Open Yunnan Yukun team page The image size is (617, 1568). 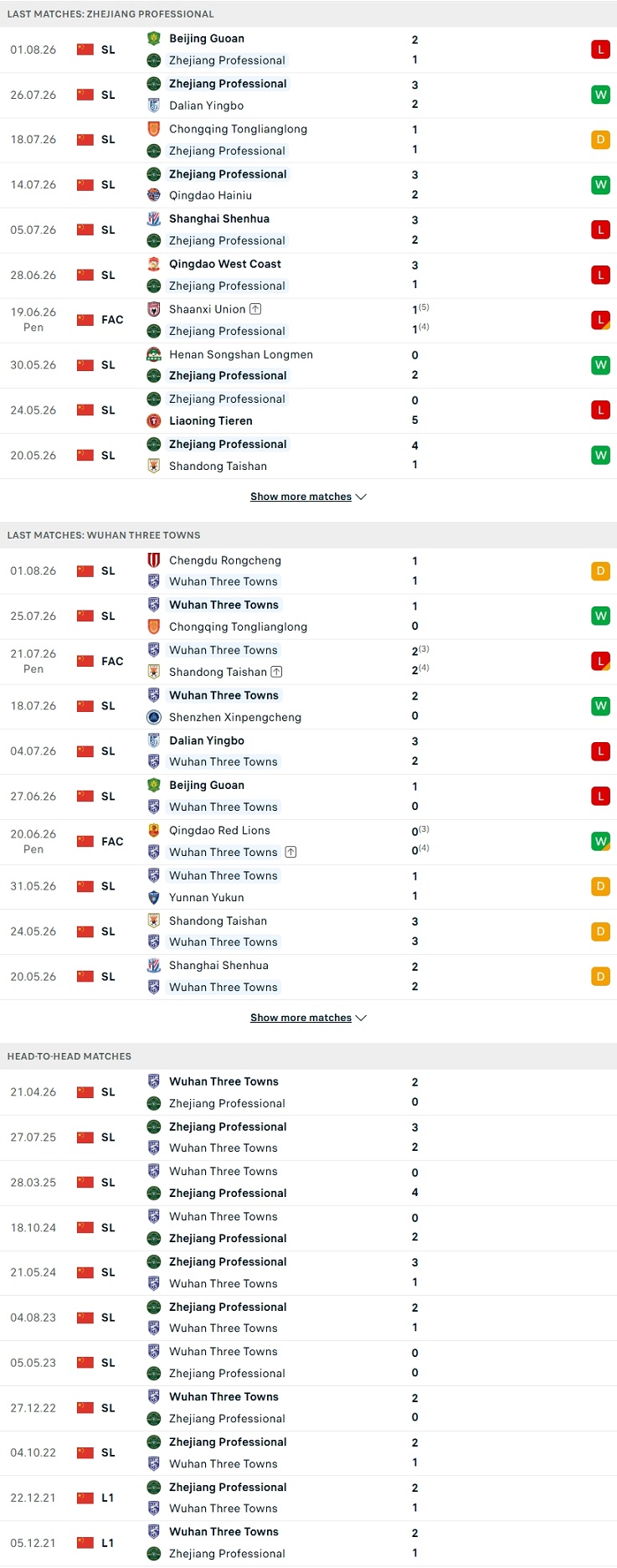pos(207,897)
